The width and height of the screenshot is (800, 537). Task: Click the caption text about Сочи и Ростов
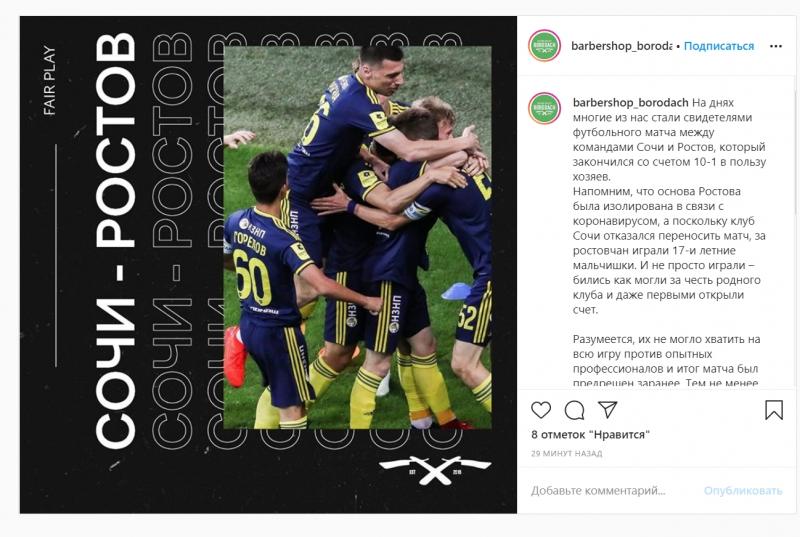click(669, 206)
